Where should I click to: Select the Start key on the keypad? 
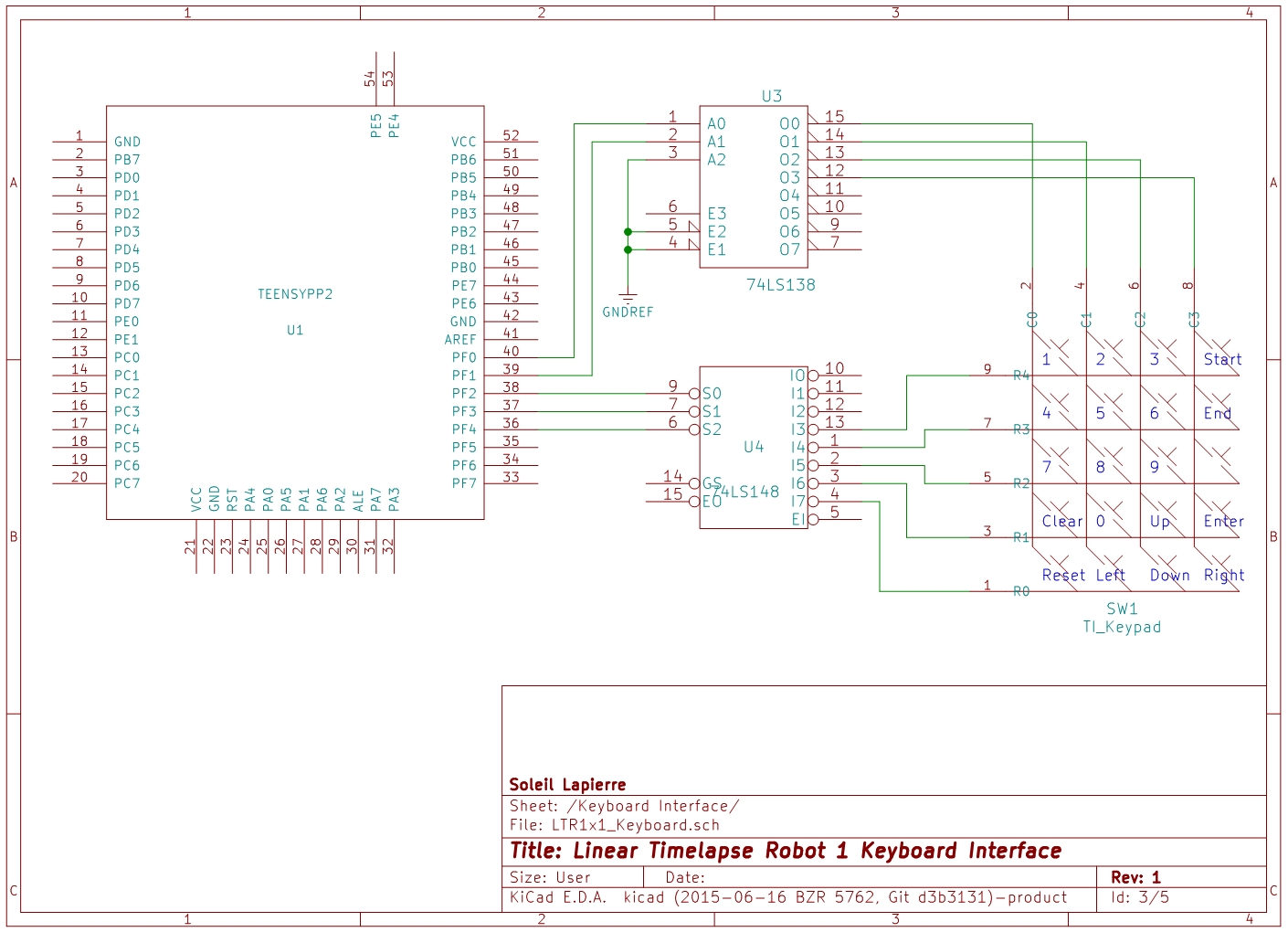[x=1222, y=359]
